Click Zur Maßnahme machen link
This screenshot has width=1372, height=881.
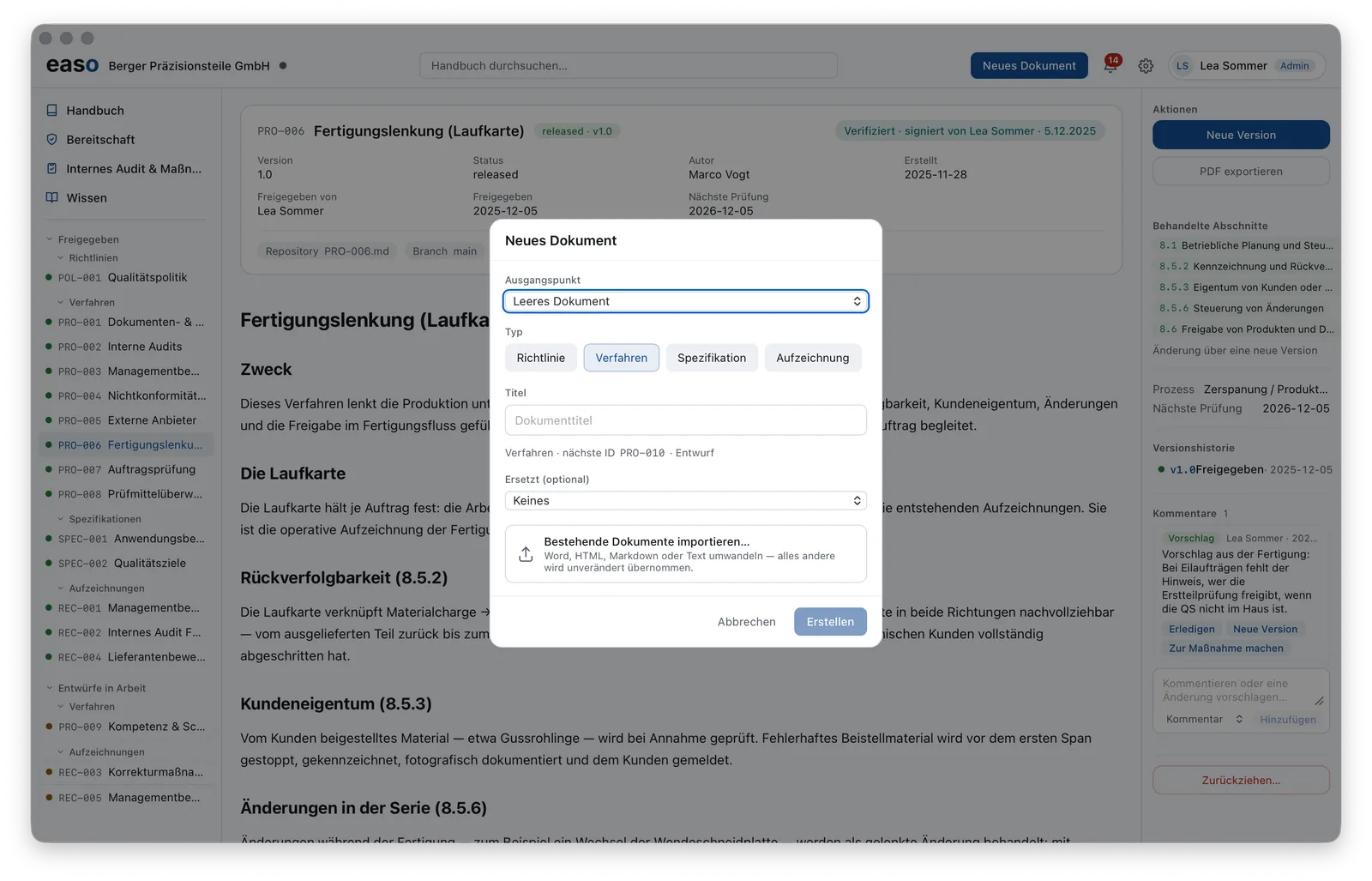(x=1226, y=649)
